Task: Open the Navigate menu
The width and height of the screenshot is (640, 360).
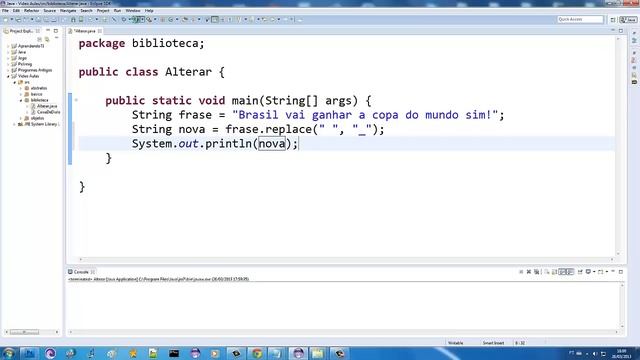Action: [68, 11]
